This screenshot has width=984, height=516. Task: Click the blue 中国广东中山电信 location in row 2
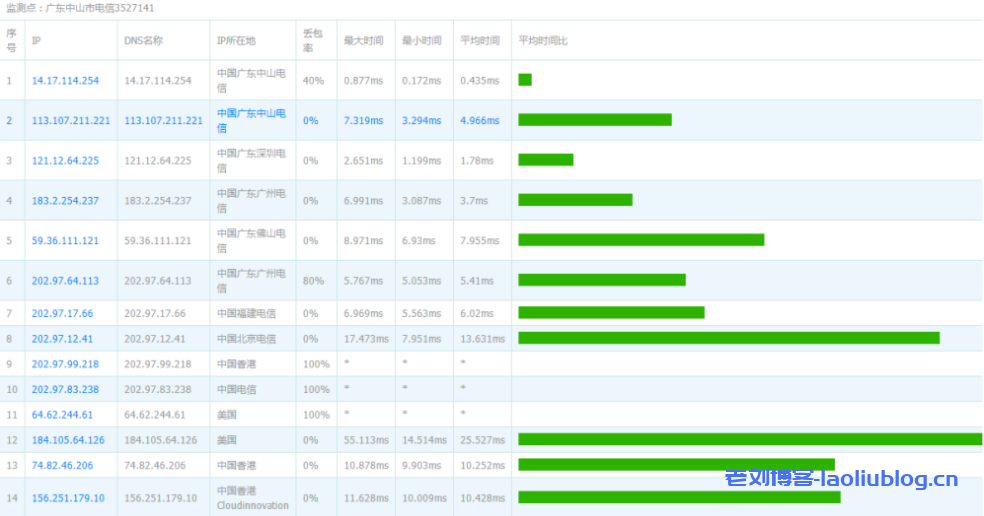click(x=251, y=120)
